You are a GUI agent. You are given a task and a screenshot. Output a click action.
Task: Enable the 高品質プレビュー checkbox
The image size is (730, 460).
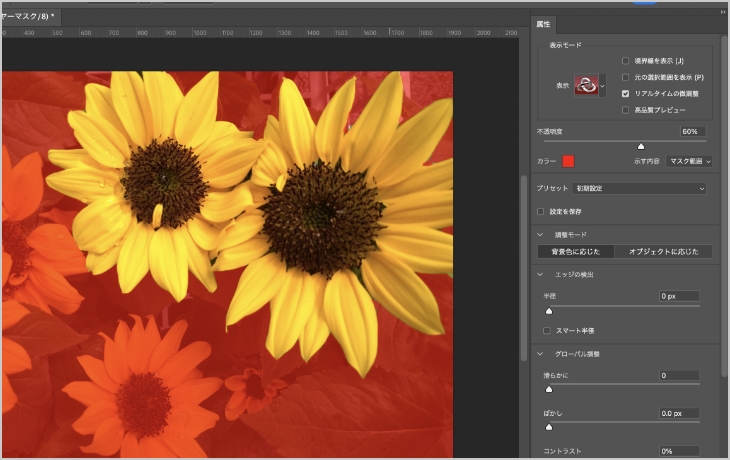point(625,110)
